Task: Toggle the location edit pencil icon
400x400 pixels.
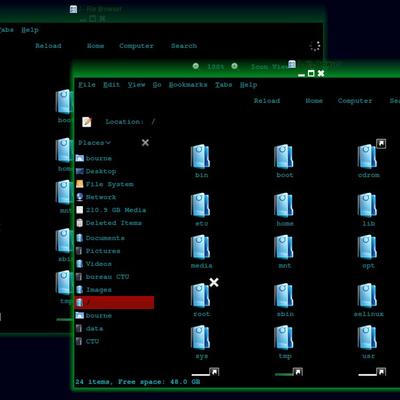Action: pos(87,122)
